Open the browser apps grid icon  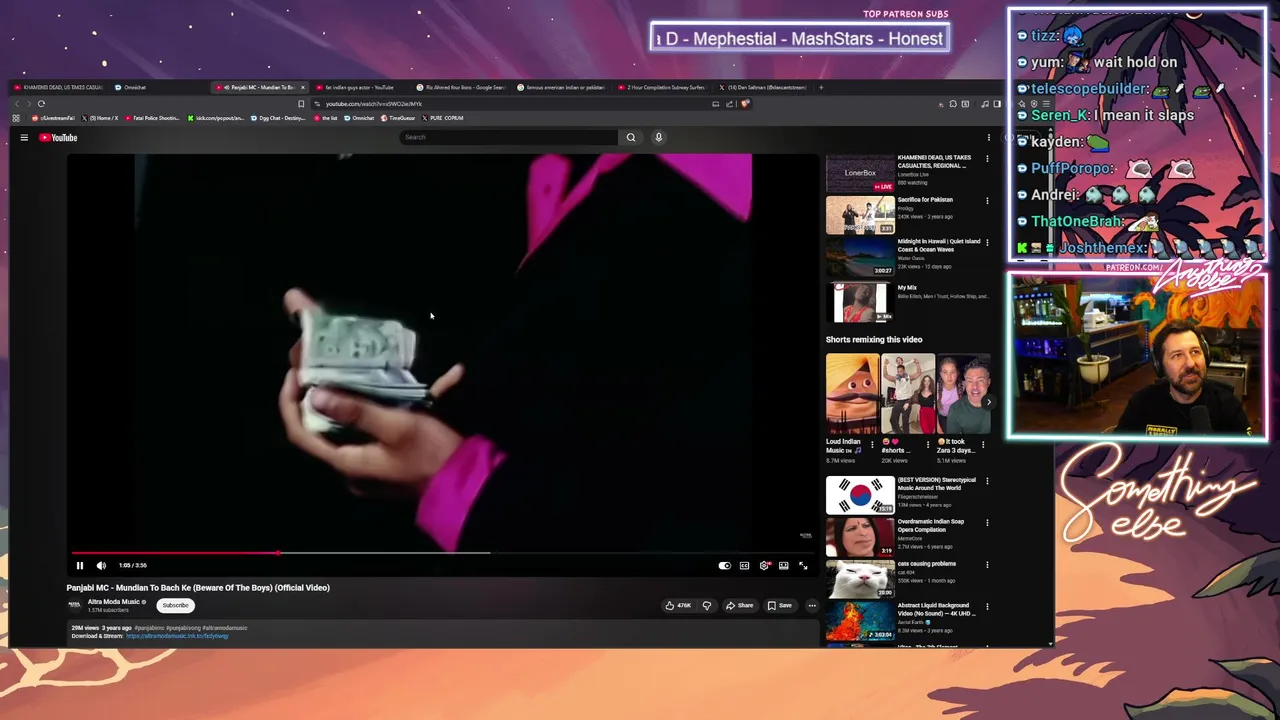click(16, 118)
